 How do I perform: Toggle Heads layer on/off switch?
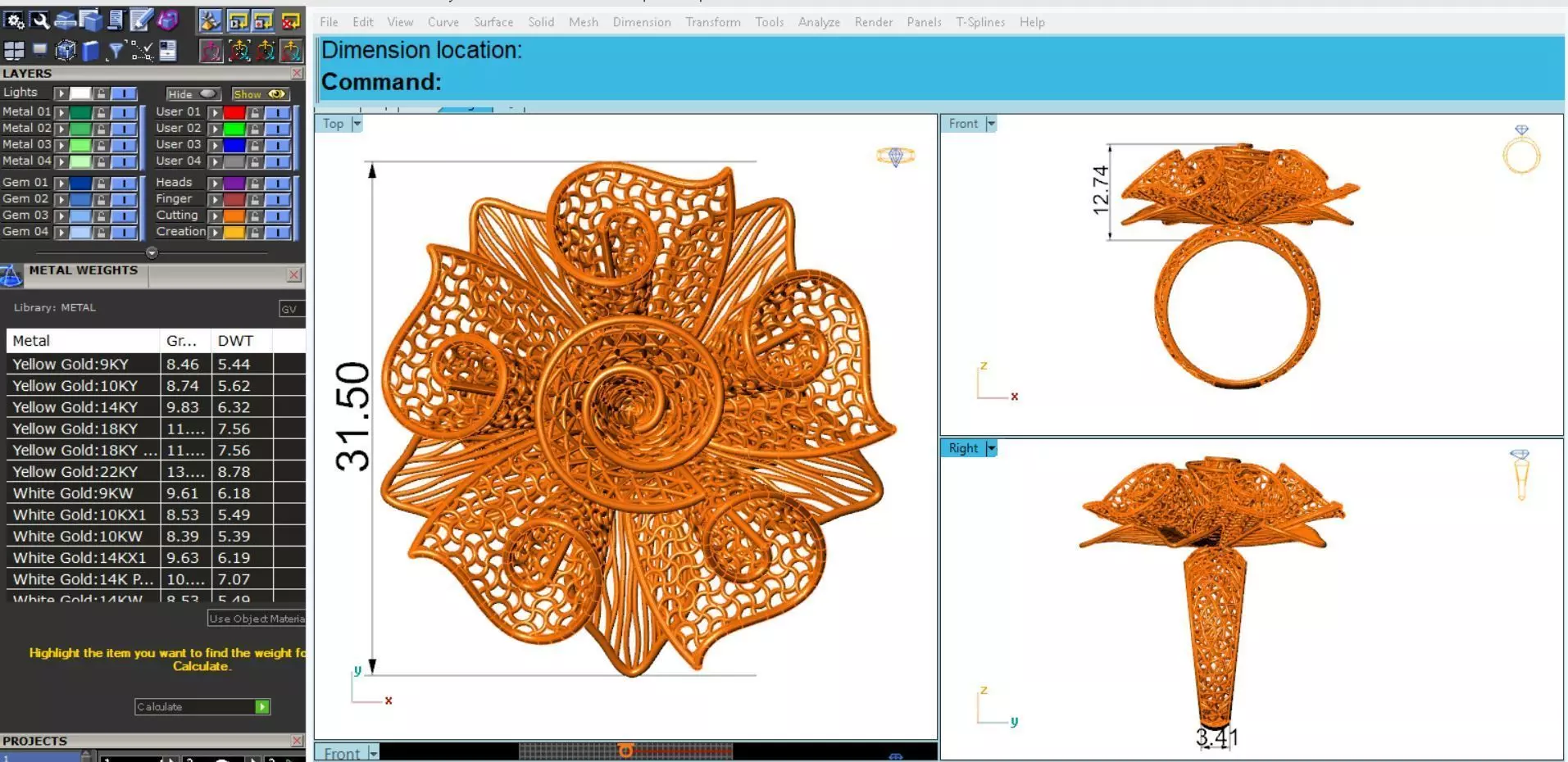point(277,184)
